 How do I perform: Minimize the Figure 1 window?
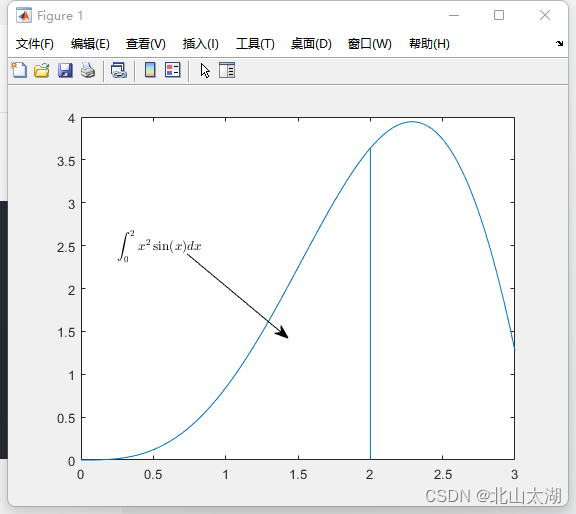point(454,15)
